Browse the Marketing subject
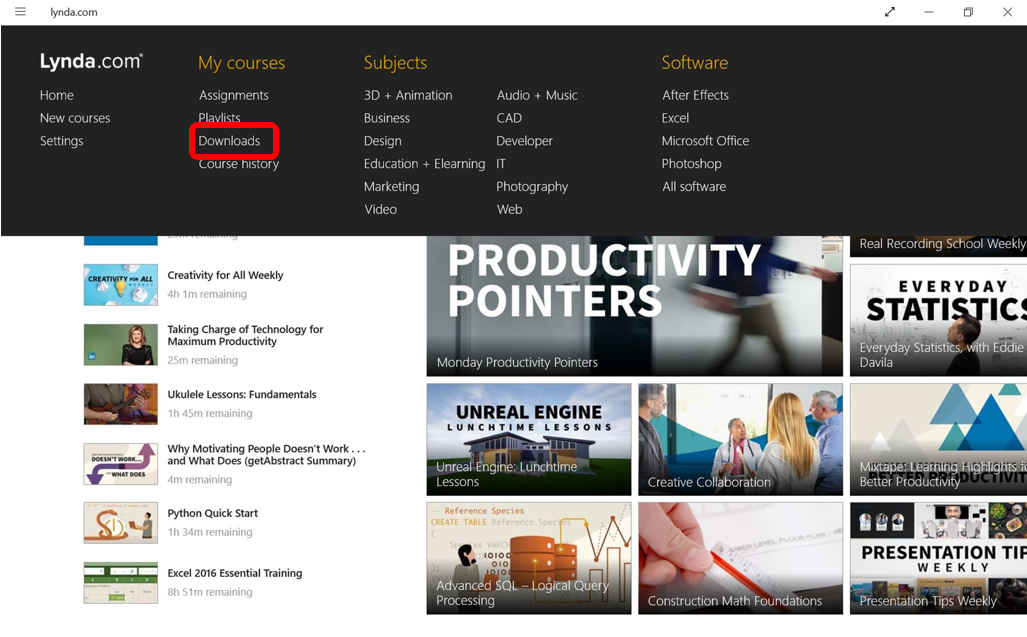 click(x=391, y=187)
